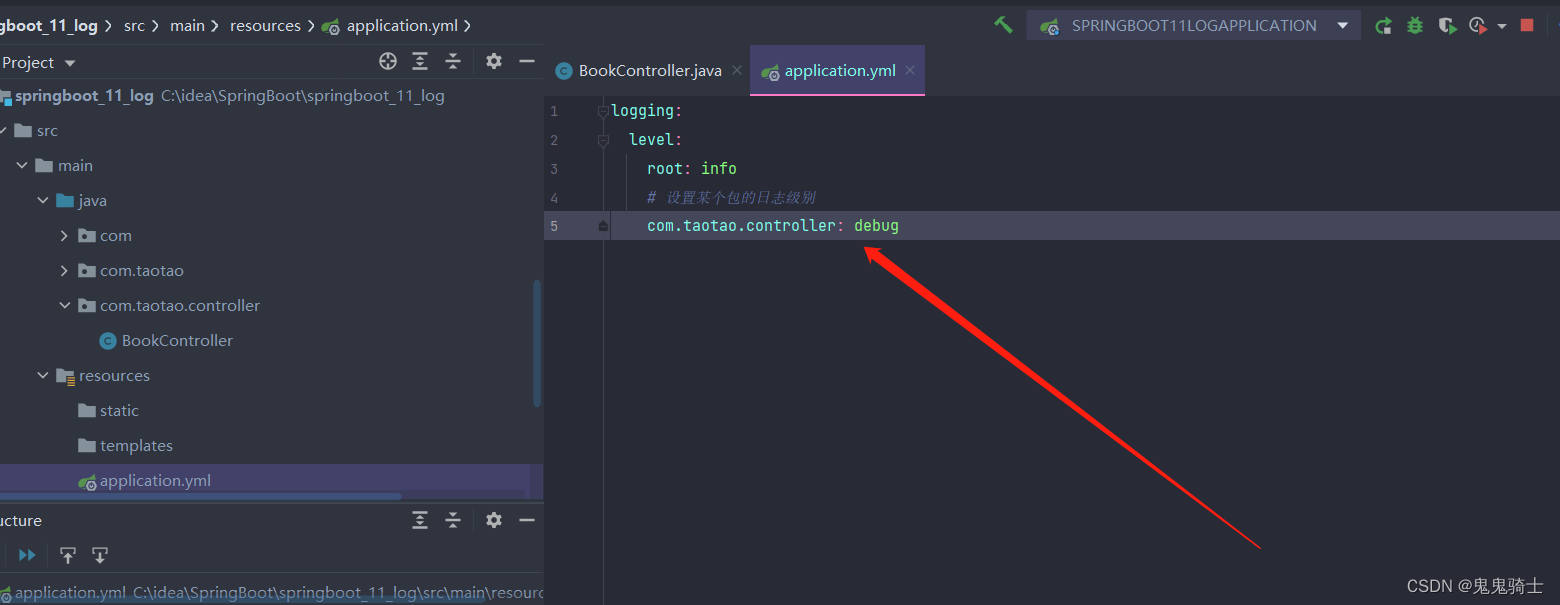
Task: Toggle Autoscroll to Source in Structure
Action: coord(68,555)
